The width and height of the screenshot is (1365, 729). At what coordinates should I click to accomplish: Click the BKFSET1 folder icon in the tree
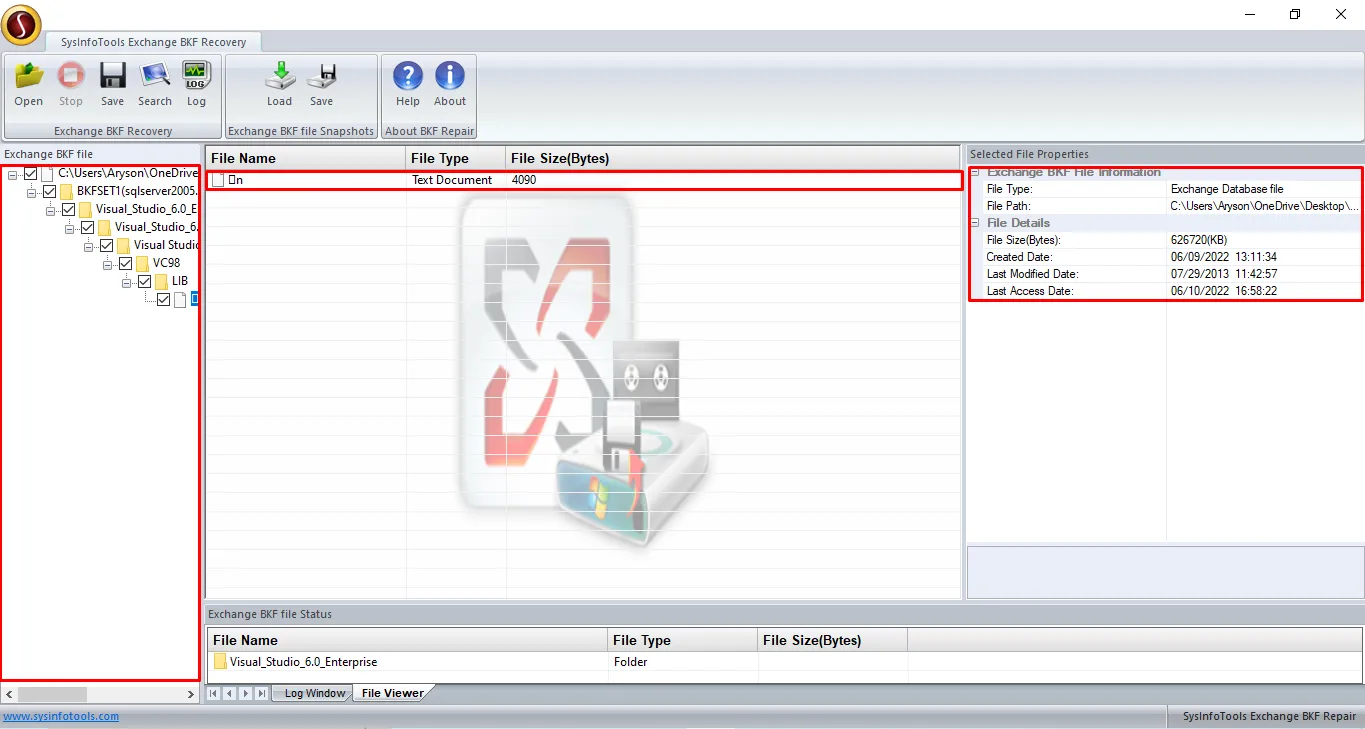(67, 192)
